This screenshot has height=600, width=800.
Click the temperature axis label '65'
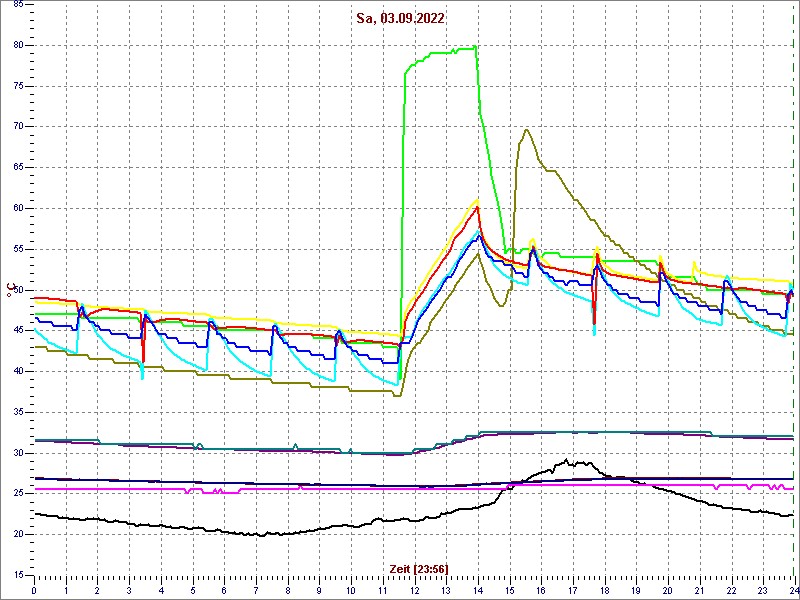16,168
